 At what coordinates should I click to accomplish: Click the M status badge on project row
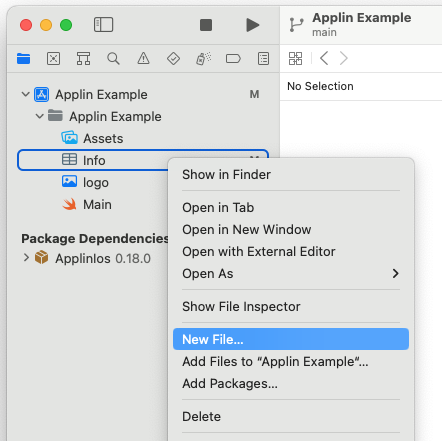[x=254, y=94]
